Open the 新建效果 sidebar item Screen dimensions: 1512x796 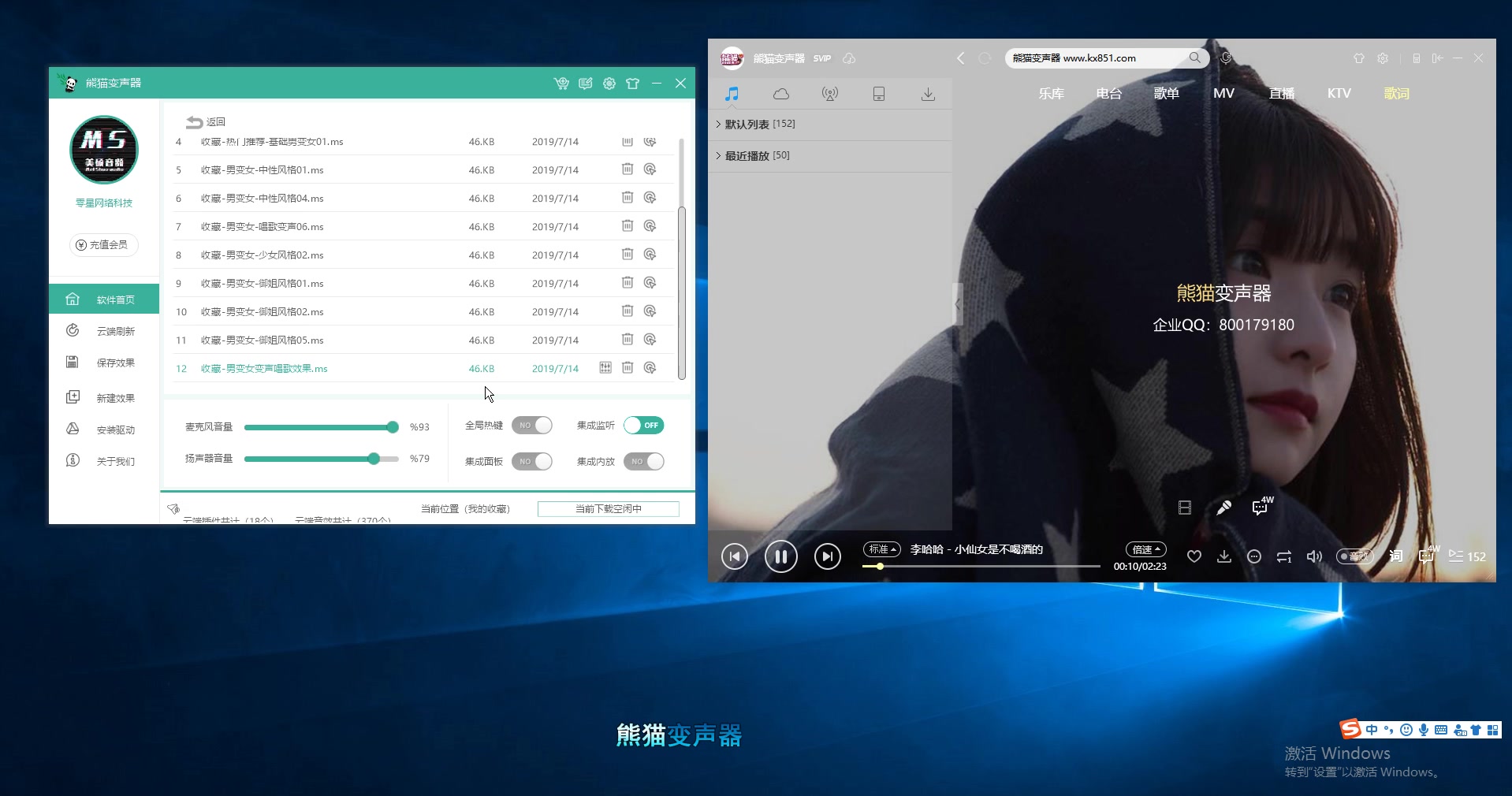point(104,398)
